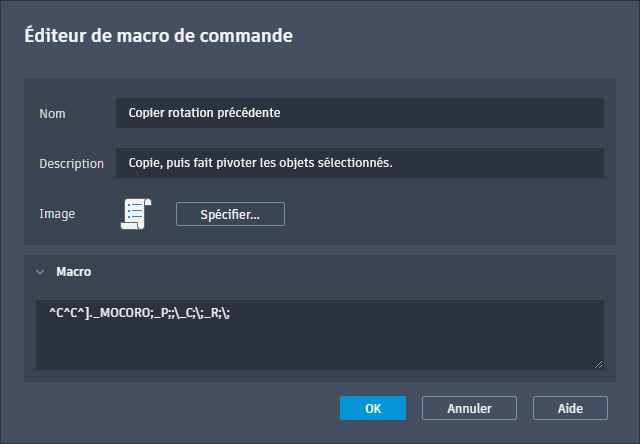Click the 'Éditeur de macro de commande' title
The width and height of the screenshot is (640, 444).
click(158, 37)
